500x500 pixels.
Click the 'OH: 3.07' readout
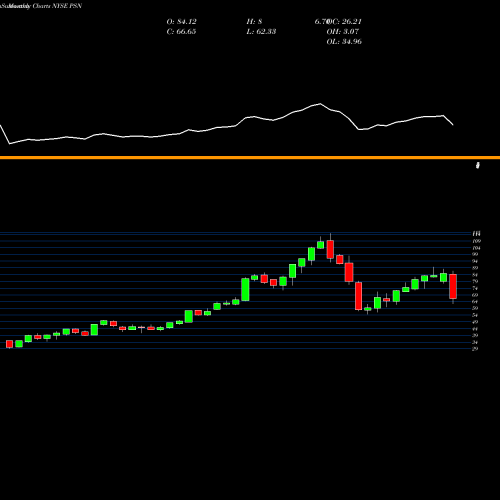pos(343,32)
